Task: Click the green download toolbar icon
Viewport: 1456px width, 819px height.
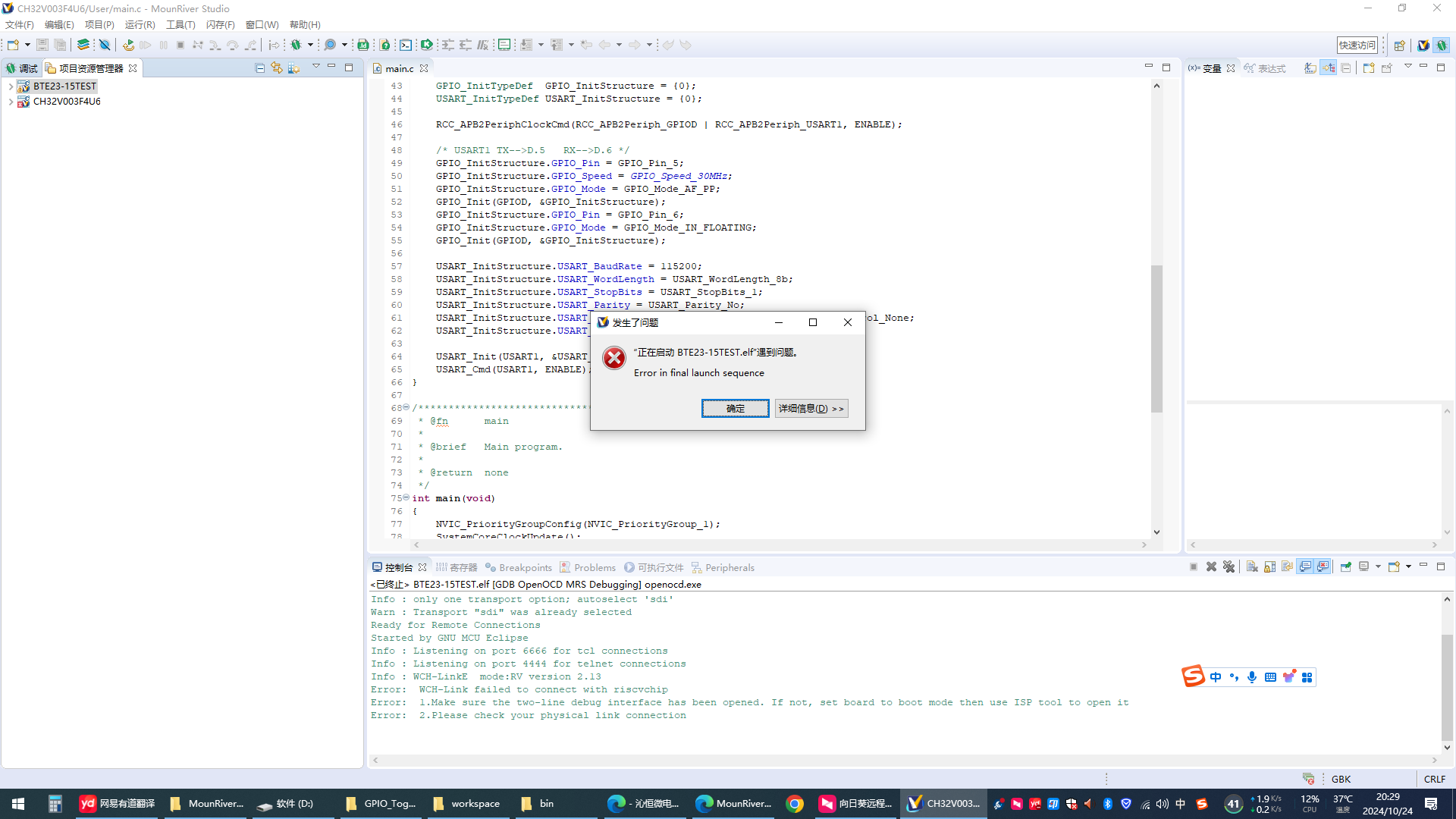Action: (427, 45)
